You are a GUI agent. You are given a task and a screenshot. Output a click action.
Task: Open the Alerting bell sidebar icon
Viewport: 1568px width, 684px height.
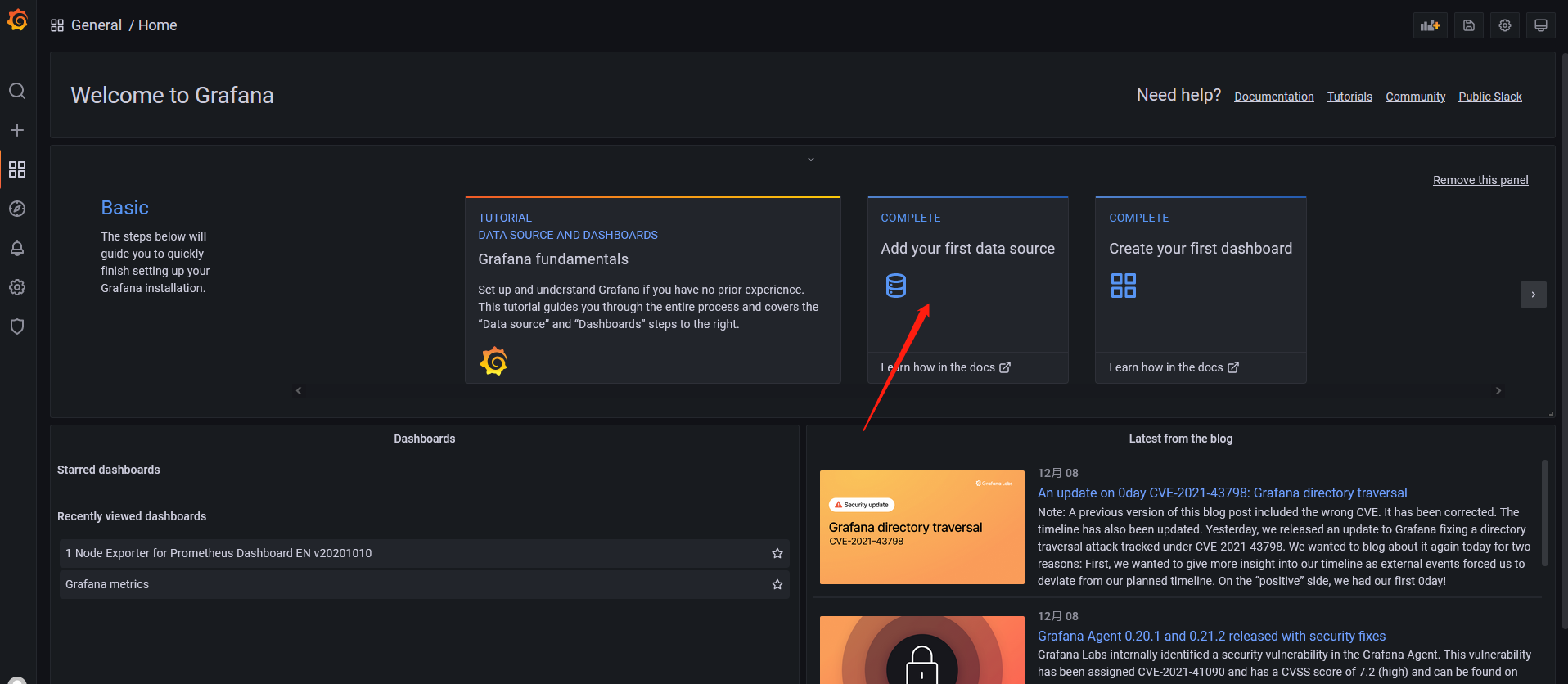[x=17, y=248]
